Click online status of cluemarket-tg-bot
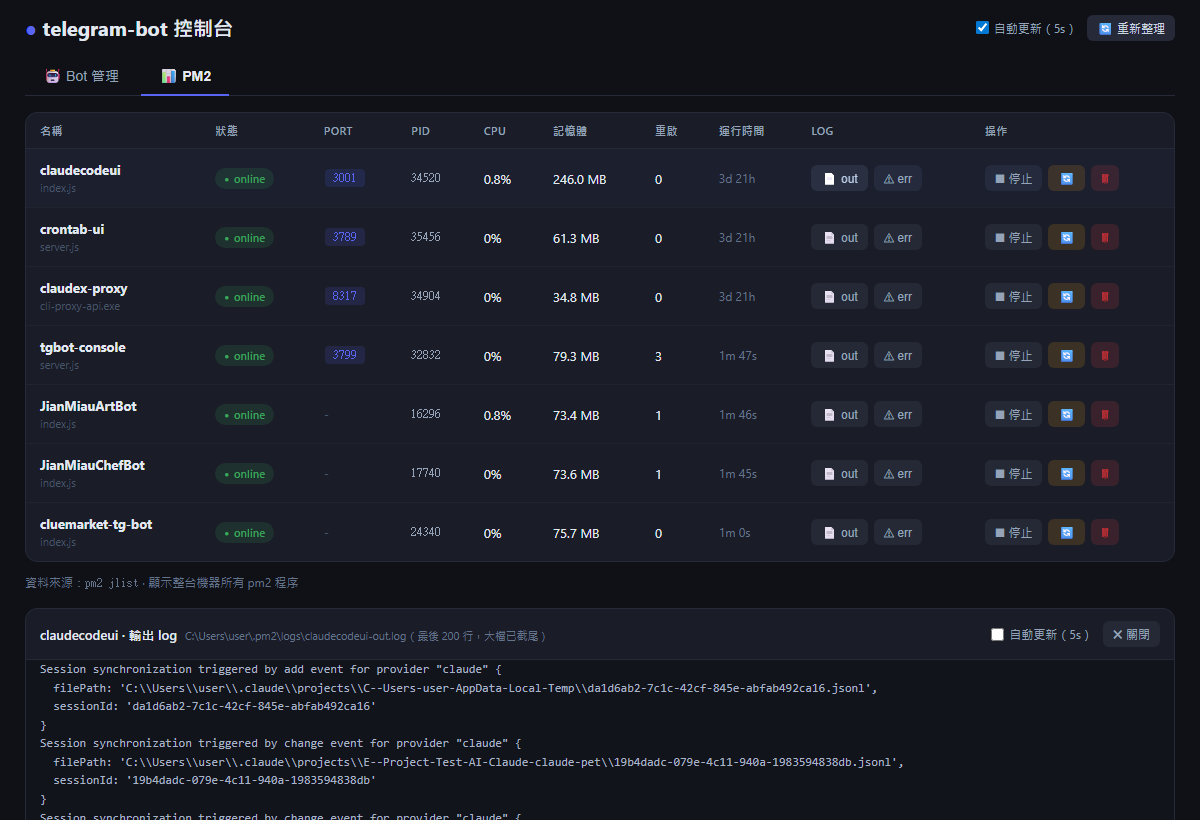The width and height of the screenshot is (1200, 820). 244,533
